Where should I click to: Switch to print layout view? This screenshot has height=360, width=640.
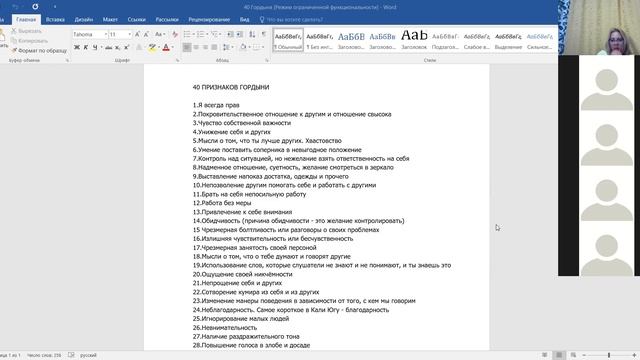559,355
